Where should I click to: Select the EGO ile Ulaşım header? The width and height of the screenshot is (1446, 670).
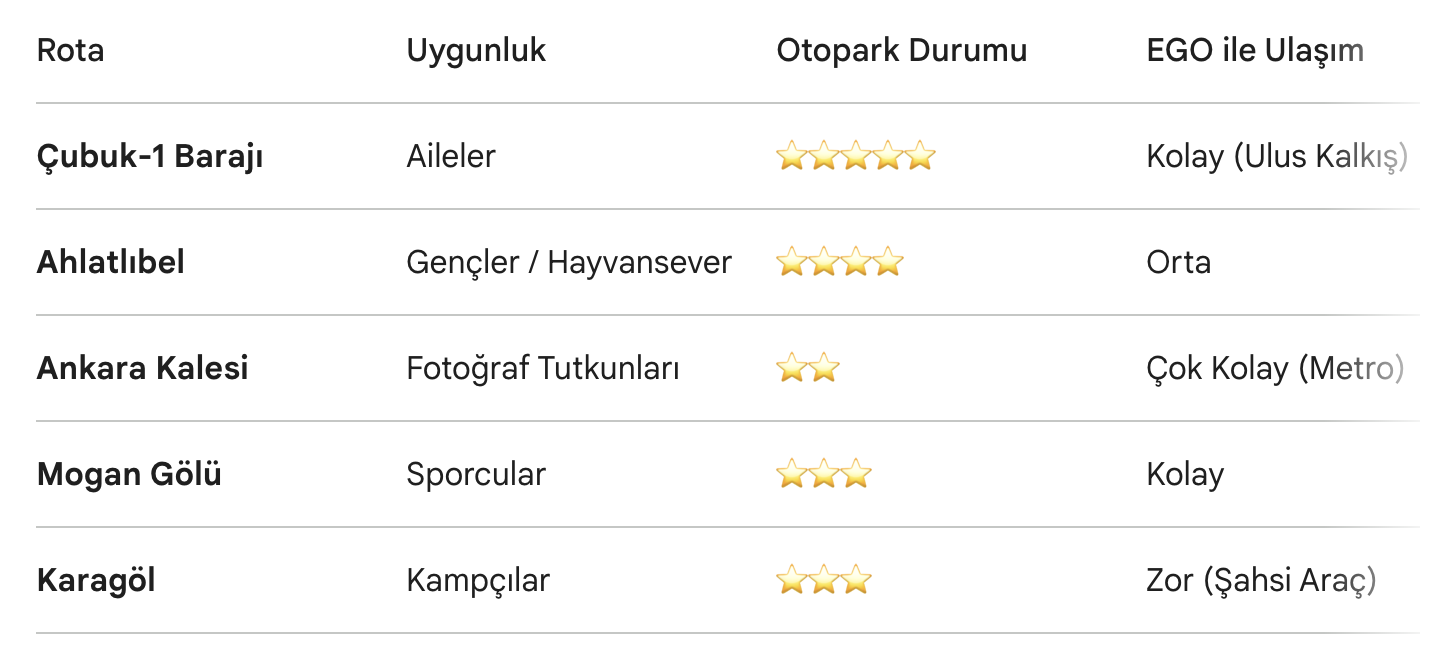pos(1255,51)
